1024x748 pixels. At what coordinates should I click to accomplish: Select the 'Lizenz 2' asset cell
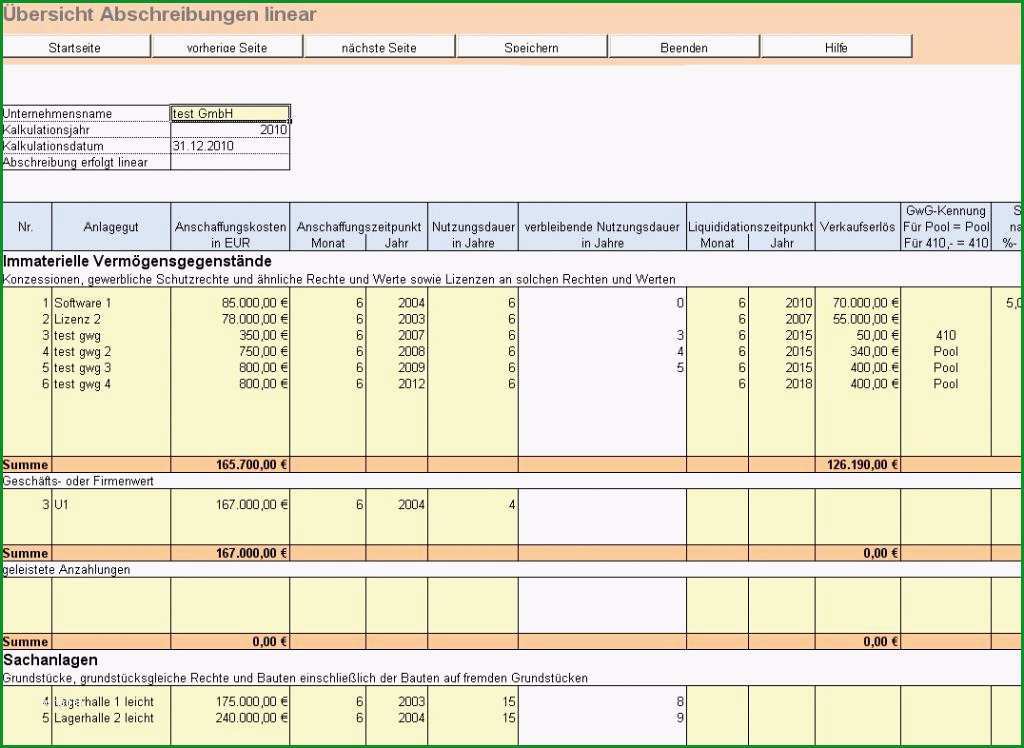pos(111,319)
